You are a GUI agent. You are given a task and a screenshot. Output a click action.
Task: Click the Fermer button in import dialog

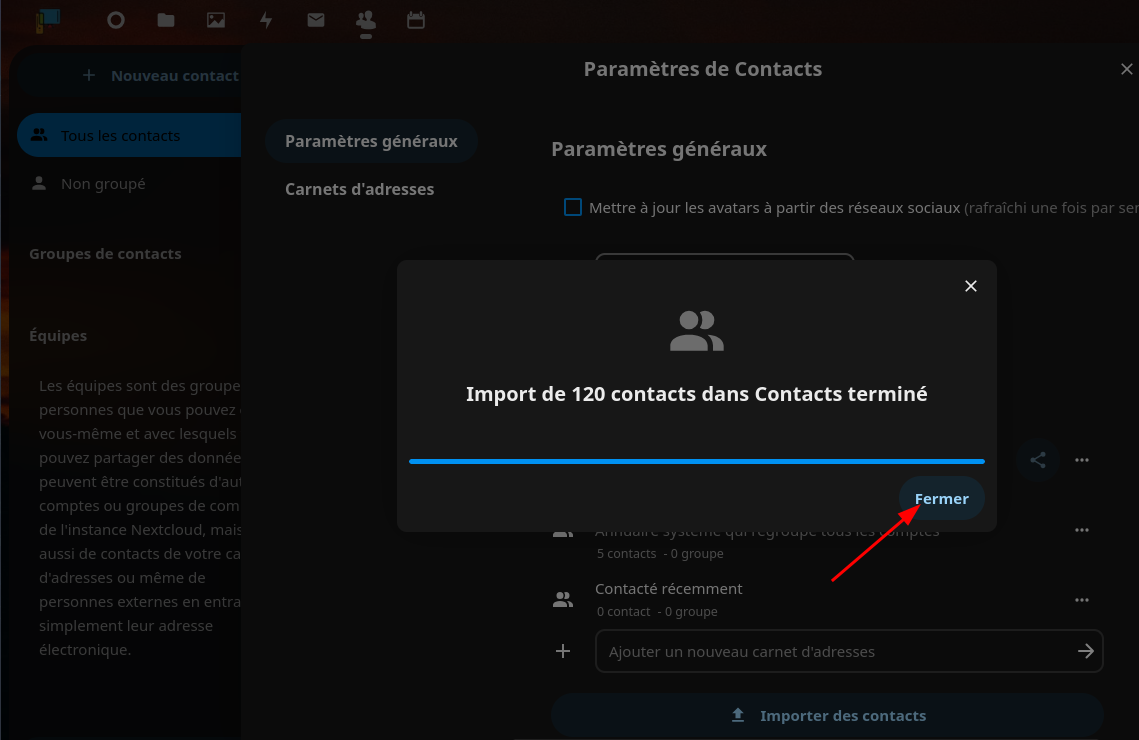click(x=941, y=499)
